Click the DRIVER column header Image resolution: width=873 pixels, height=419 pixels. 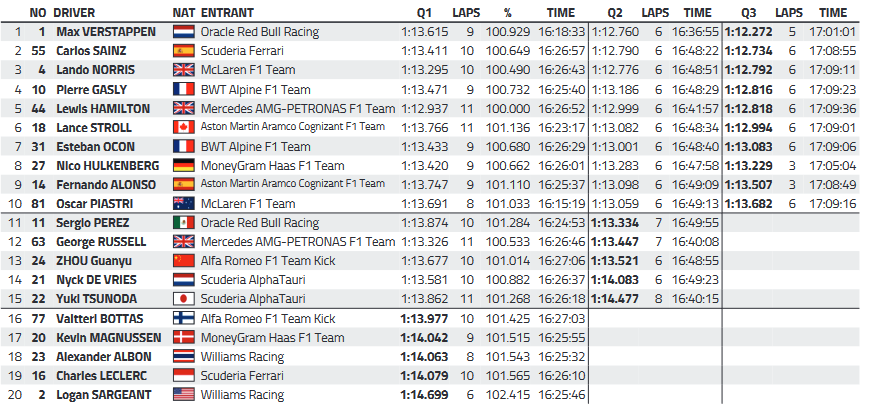pos(74,13)
